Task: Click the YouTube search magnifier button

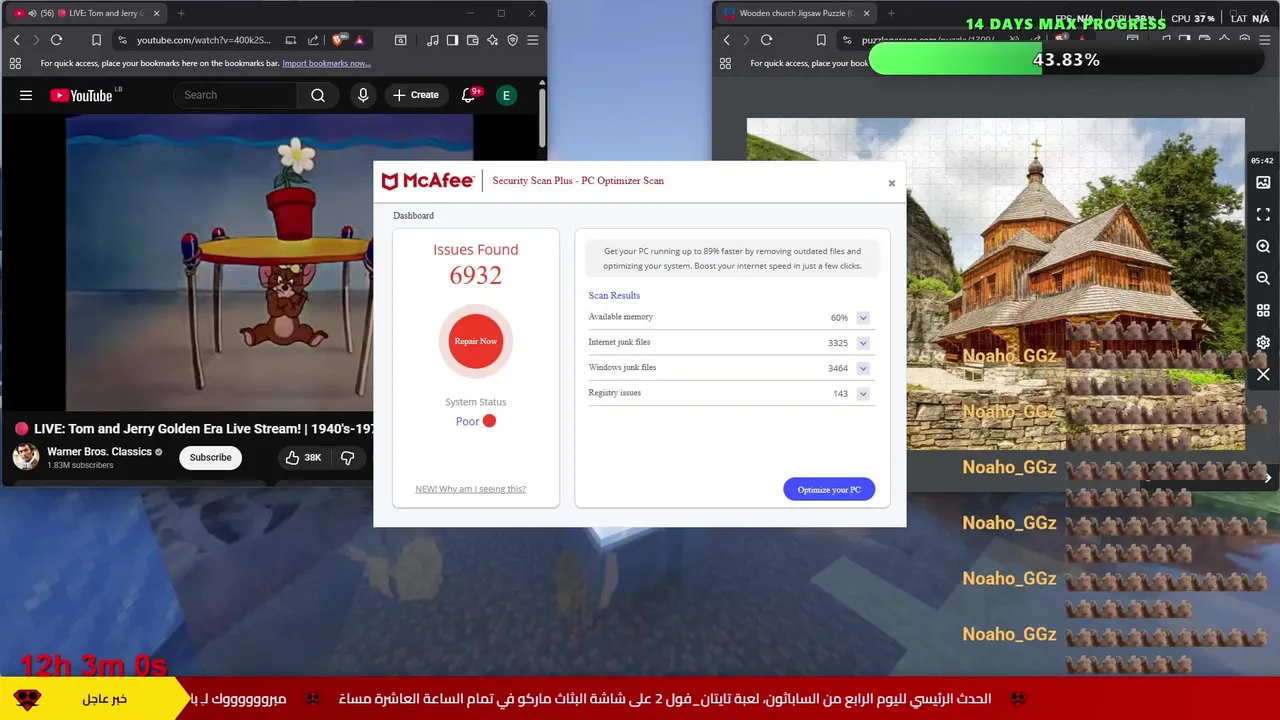Action: [x=318, y=95]
